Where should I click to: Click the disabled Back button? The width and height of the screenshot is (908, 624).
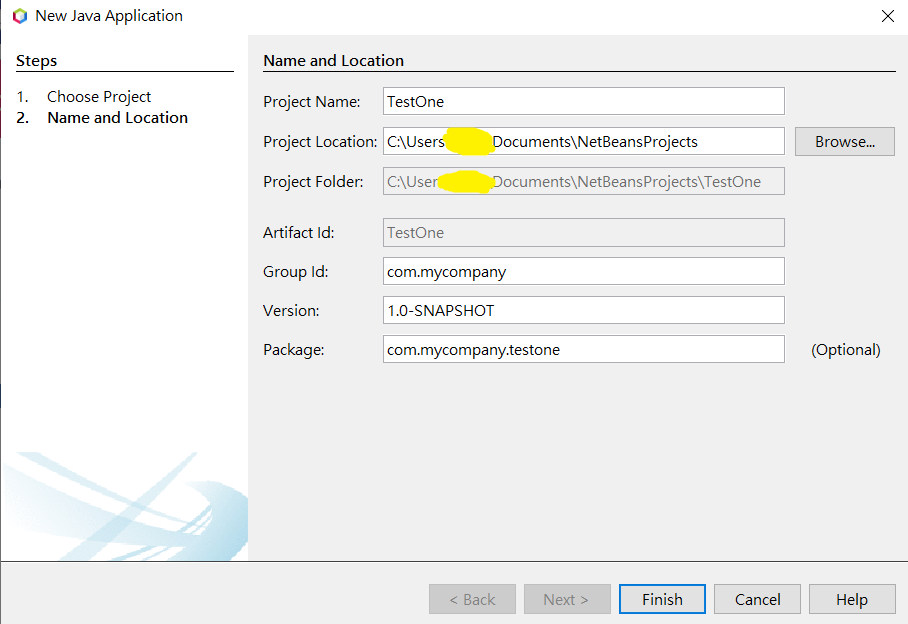[472, 599]
